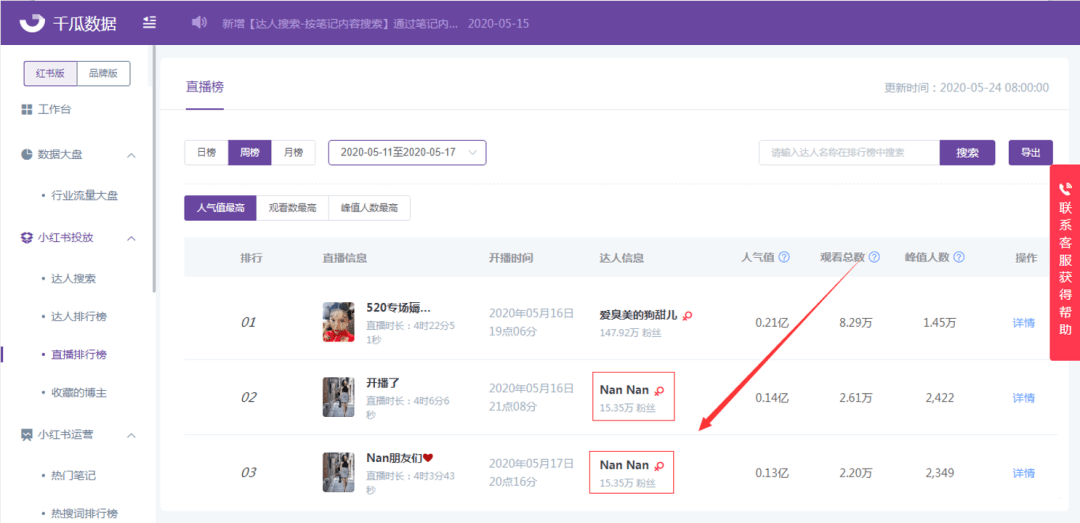
Task: Click gender icon next to 爱臭美的狗甜儿
Action: tap(687, 316)
